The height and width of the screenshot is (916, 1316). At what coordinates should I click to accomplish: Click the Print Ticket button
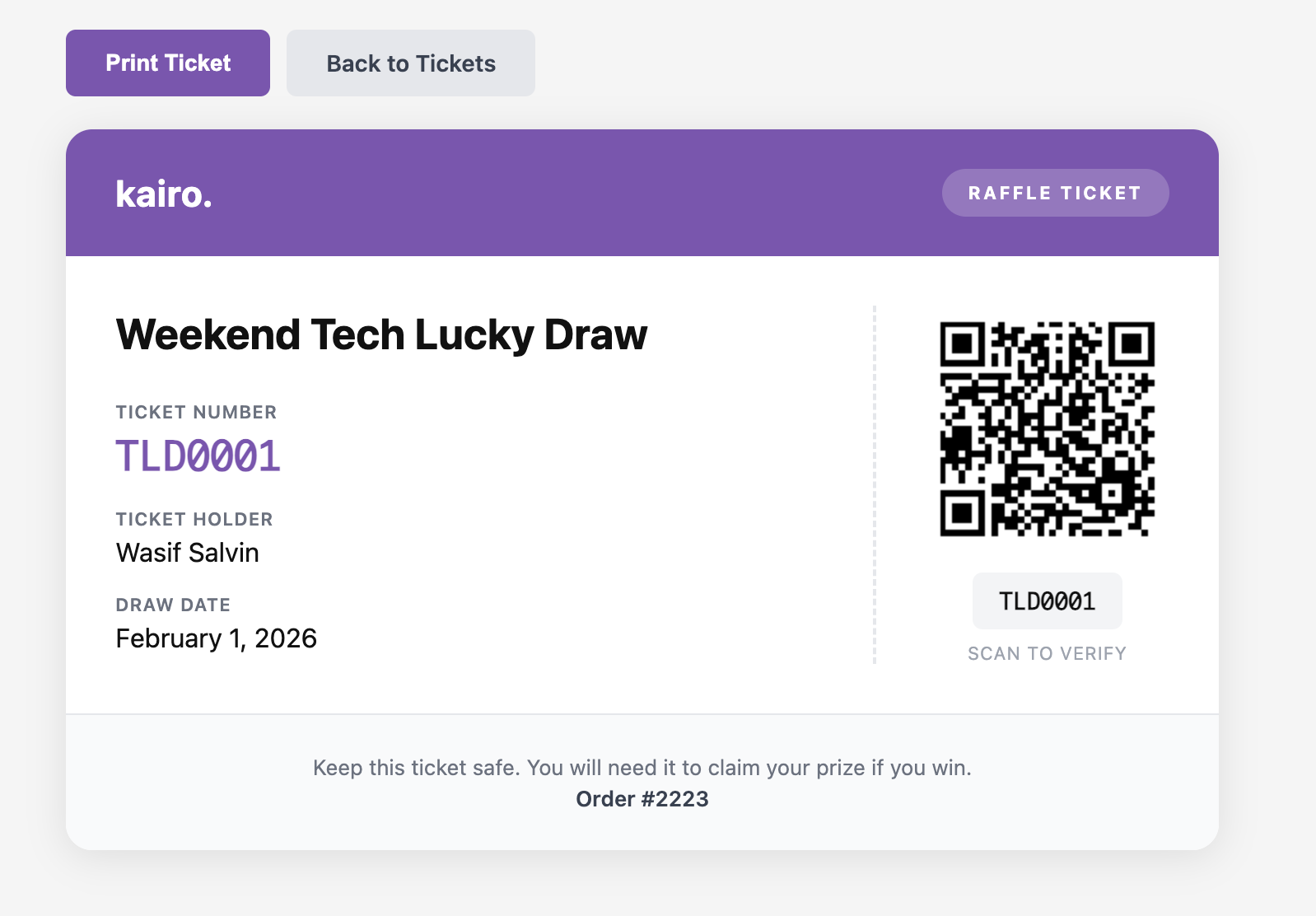coord(168,63)
